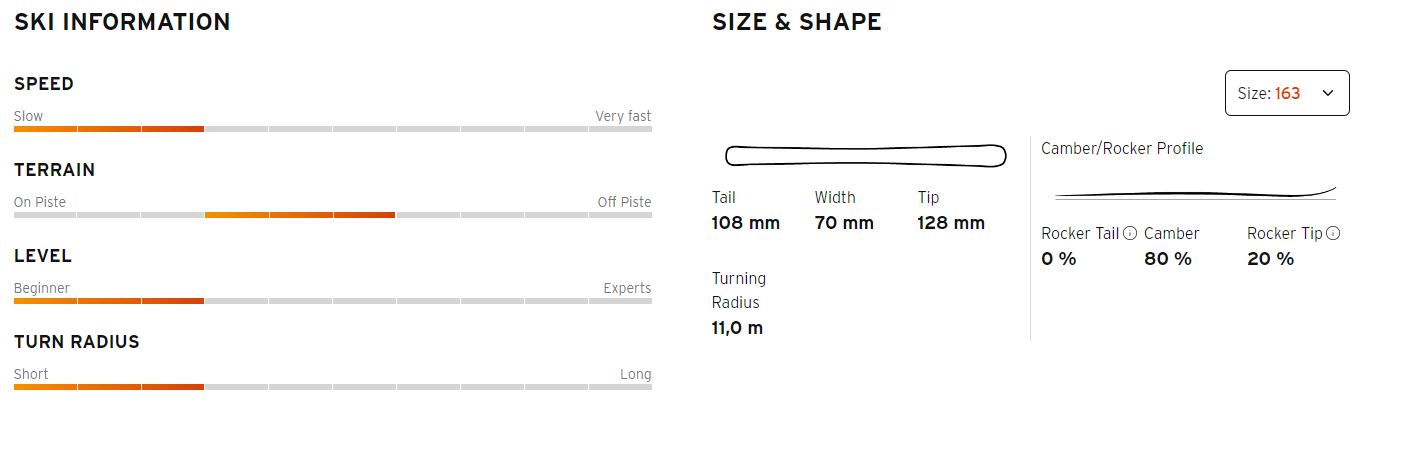This screenshot has height=467, width=1403.
Task: Click the camber/rocker profile curve graphic
Action: point(1196,192)
